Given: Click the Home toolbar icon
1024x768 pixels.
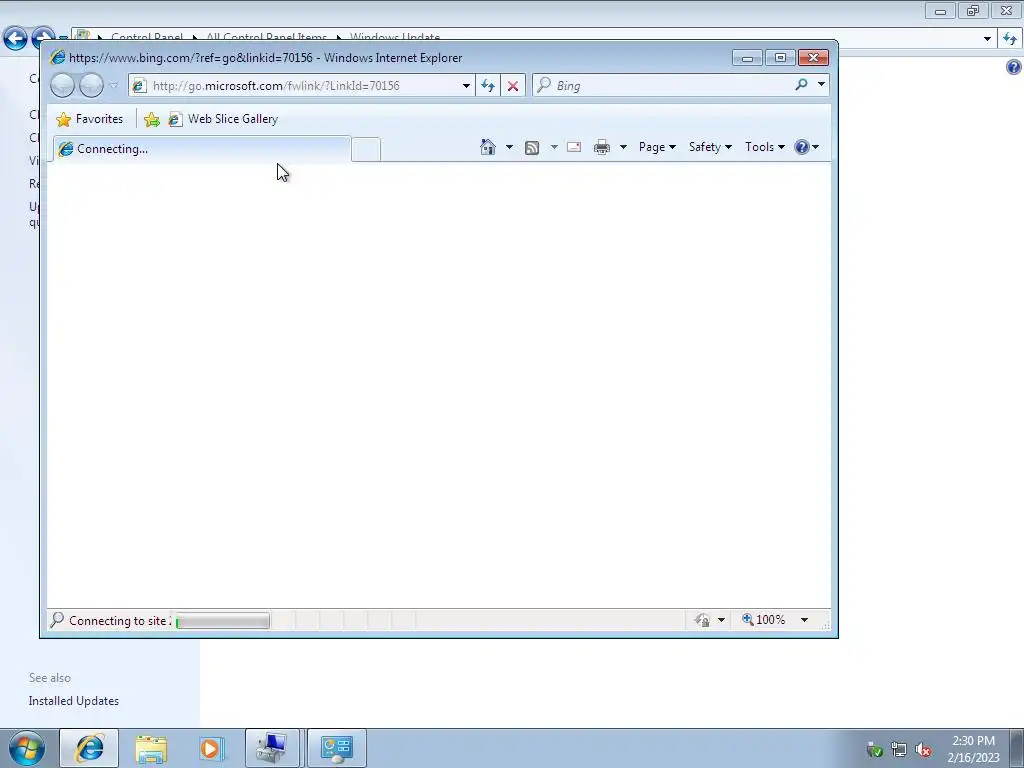Looking at the screenshot, I should click(488, 147).
